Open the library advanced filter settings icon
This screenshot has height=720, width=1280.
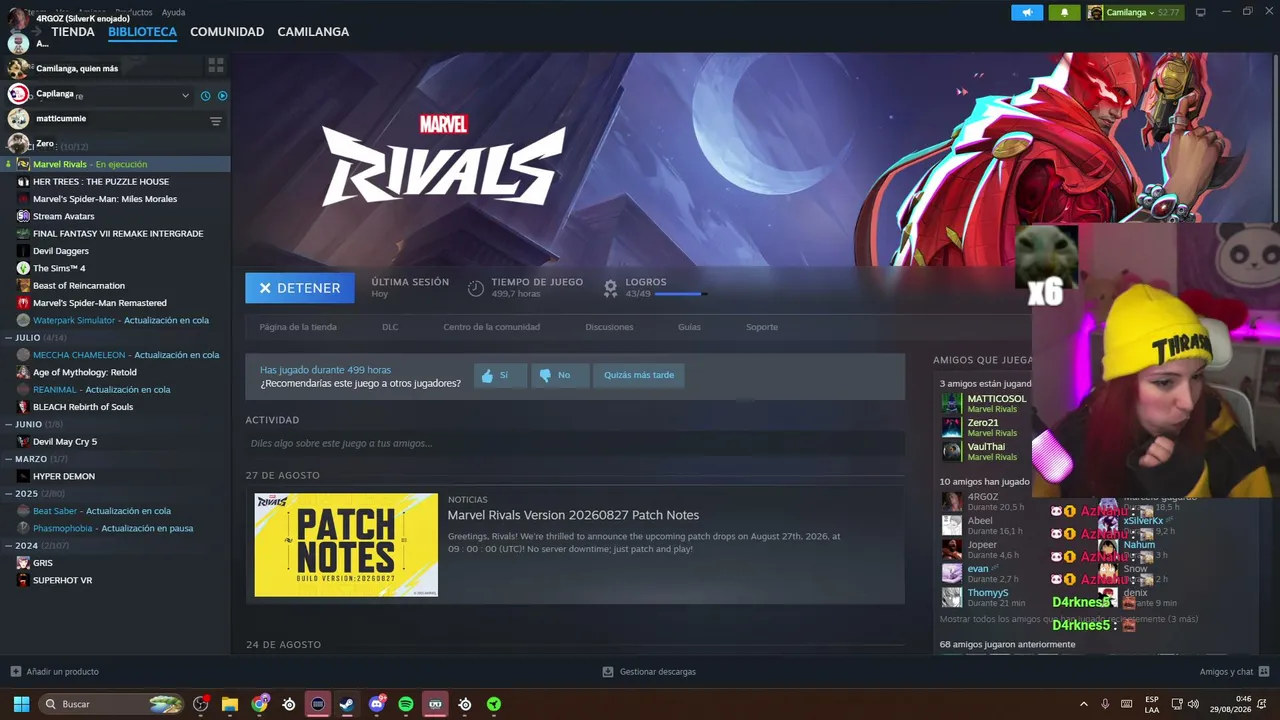click(215, 121)
